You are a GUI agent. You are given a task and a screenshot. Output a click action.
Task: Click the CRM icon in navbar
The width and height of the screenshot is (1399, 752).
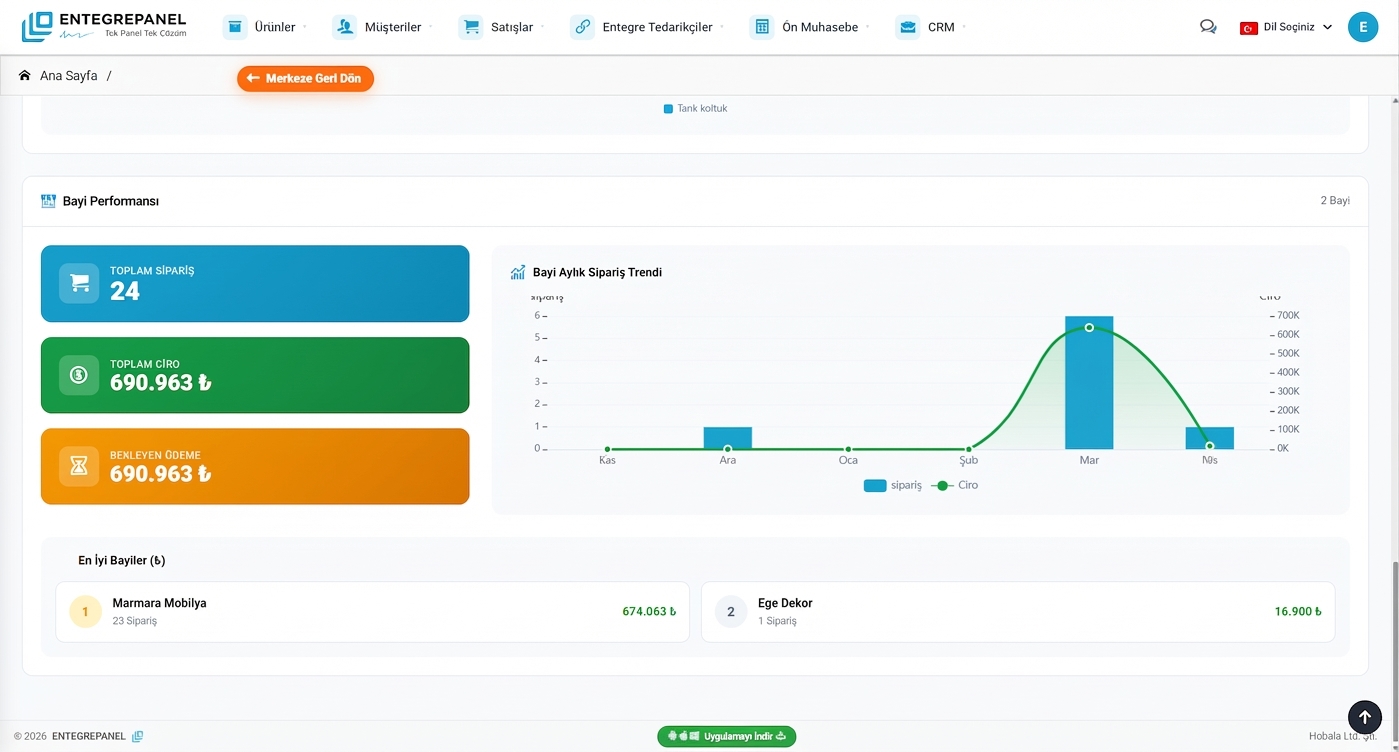908,27
